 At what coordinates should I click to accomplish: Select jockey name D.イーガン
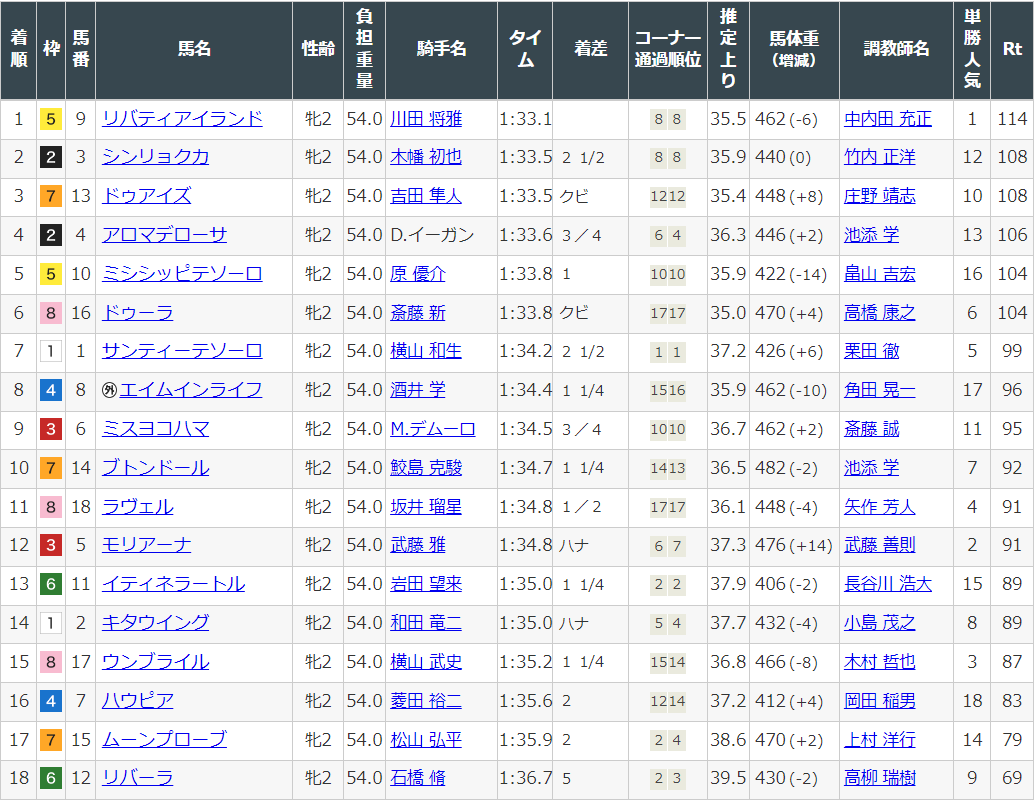[432, 235]
